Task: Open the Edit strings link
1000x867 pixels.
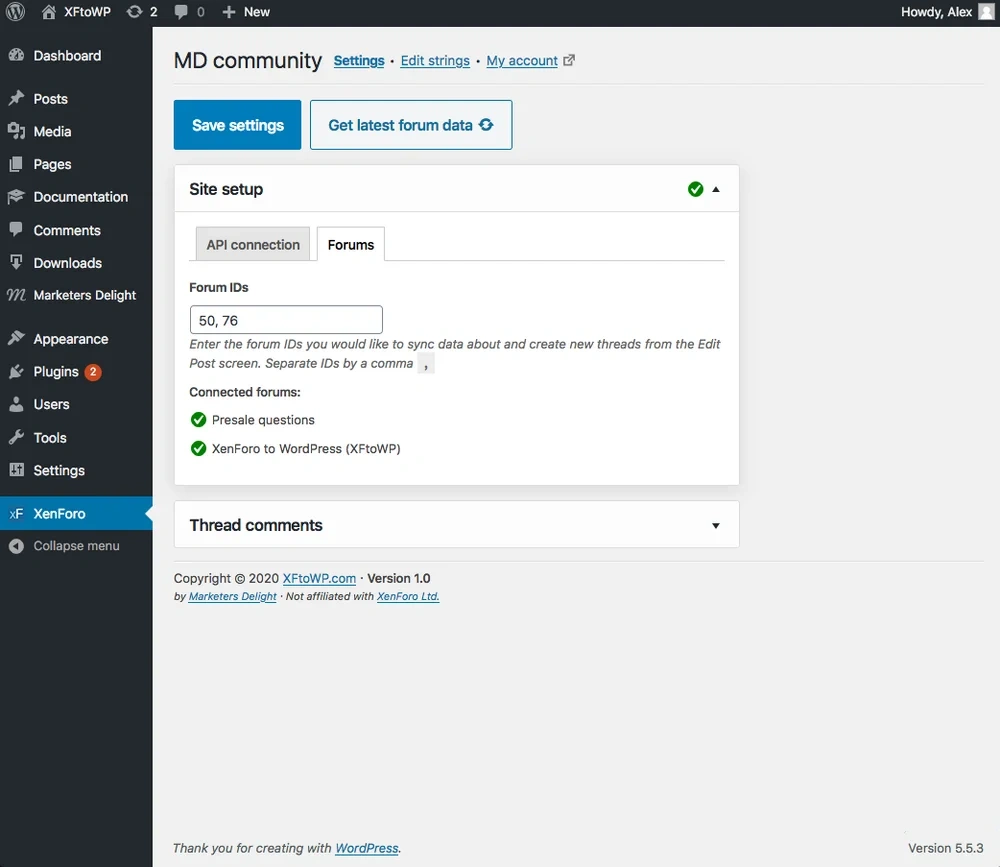Action: click(435, 61)
